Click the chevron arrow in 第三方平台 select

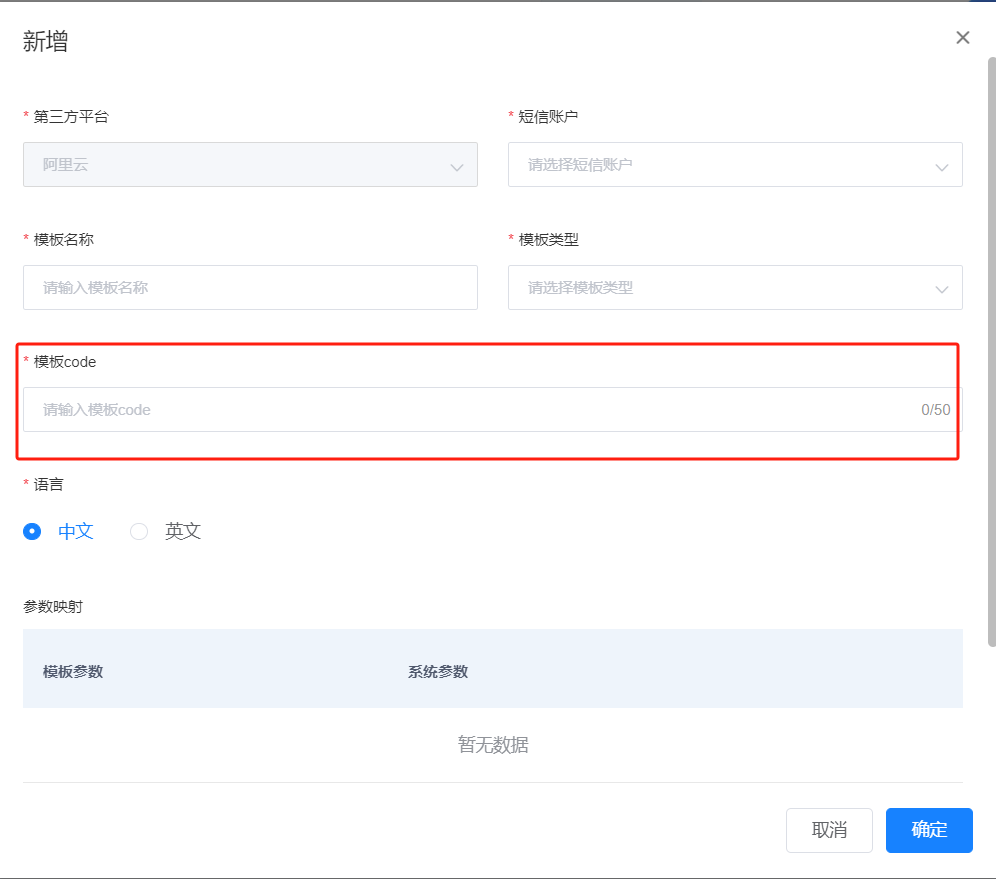[457, 167]
